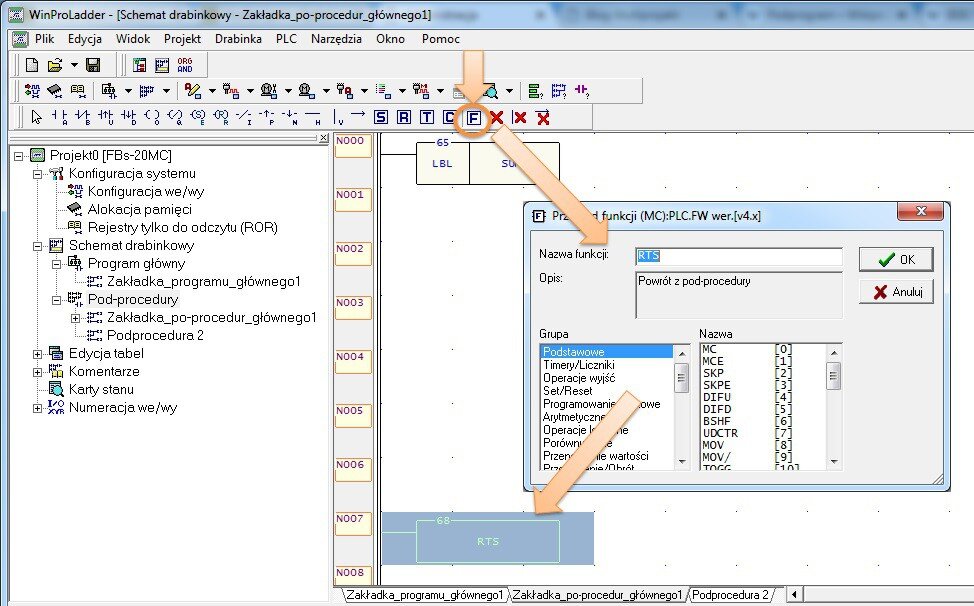Select the Reset coil (R) tool
This screenshot has width=974, height=606.
click(221, 117)
